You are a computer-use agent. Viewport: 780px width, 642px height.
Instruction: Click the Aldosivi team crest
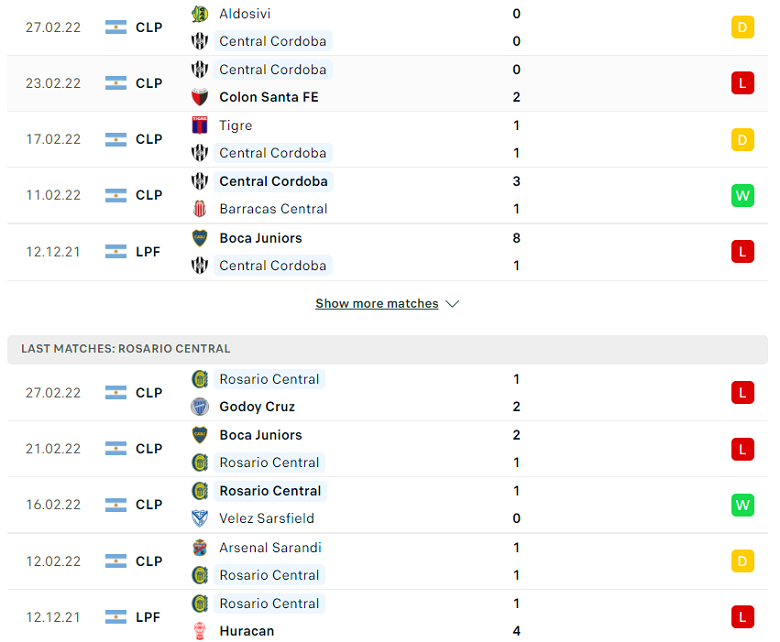(199, 14)
